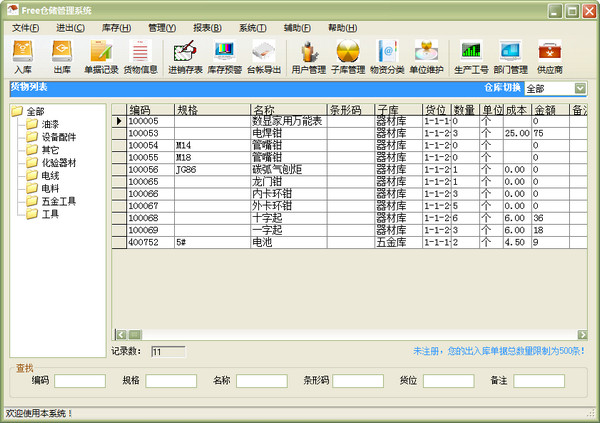
Task: Click the 十字起 name cell
Action: (289, 218)
